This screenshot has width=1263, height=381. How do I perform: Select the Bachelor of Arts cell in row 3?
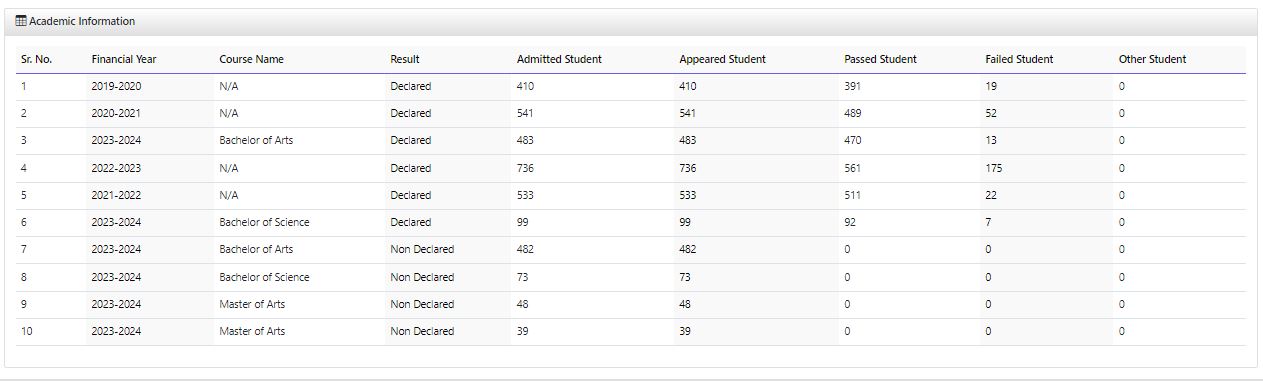point(256,140)
